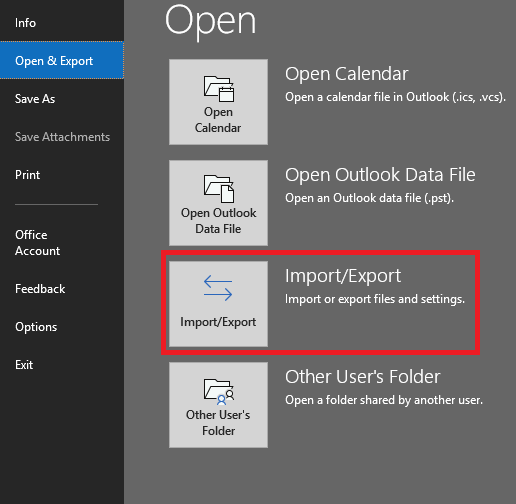
Task: Click the Open Calendar heading text
Action: pyautogui.click(x=347, y=74)
